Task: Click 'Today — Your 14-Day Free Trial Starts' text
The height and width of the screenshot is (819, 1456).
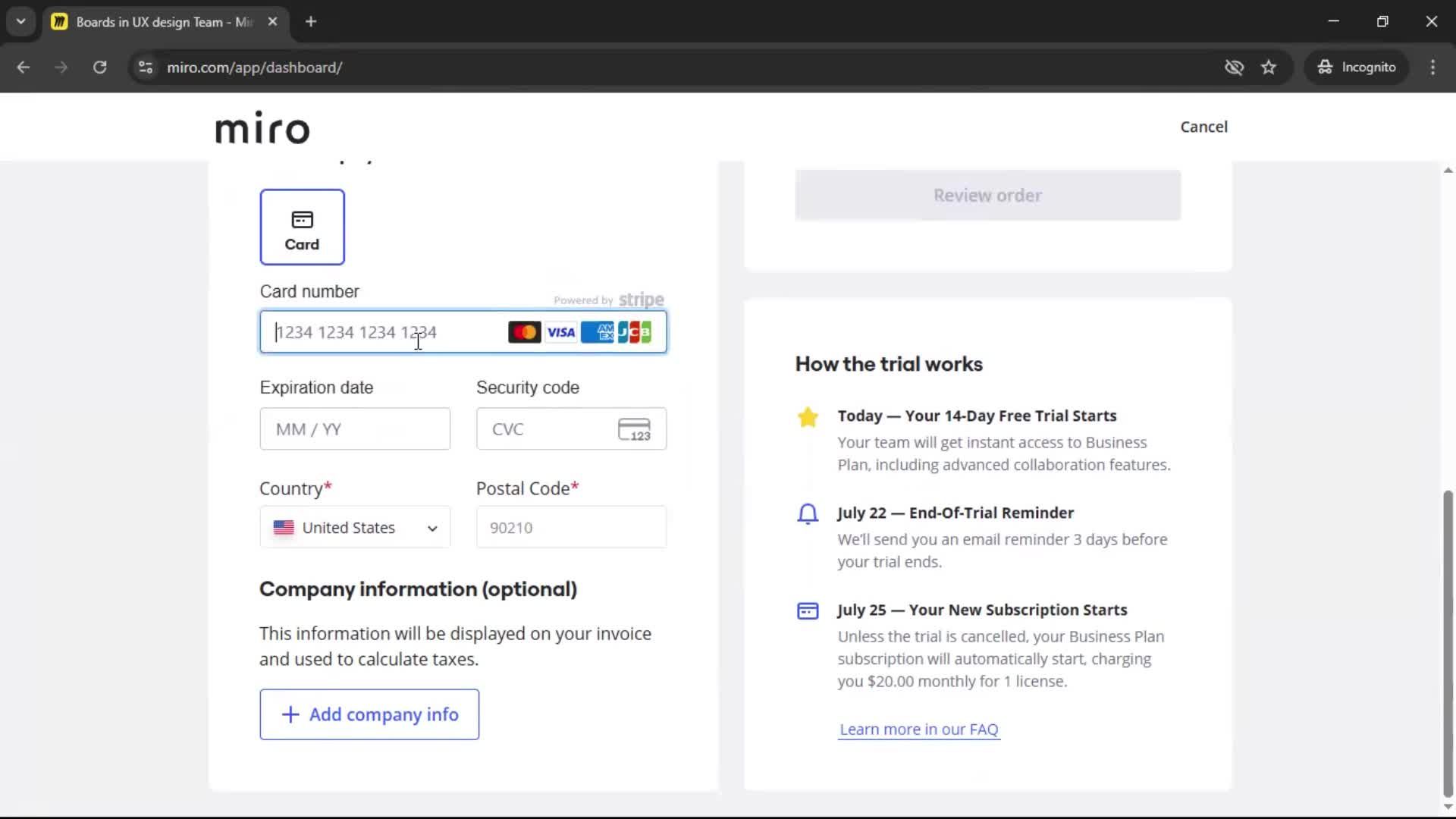Action: (x=977, y=416)
